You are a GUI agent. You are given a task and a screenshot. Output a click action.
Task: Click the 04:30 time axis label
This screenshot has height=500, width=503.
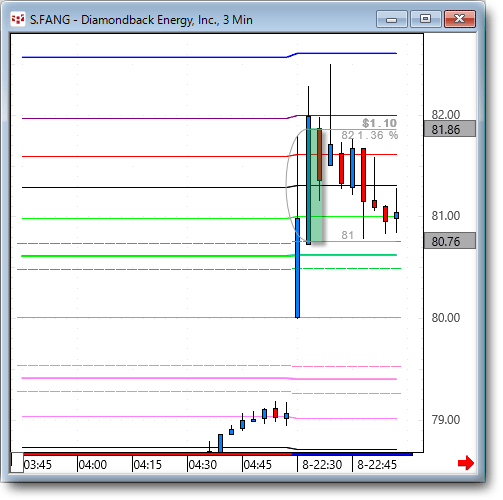tap(203, 464)
